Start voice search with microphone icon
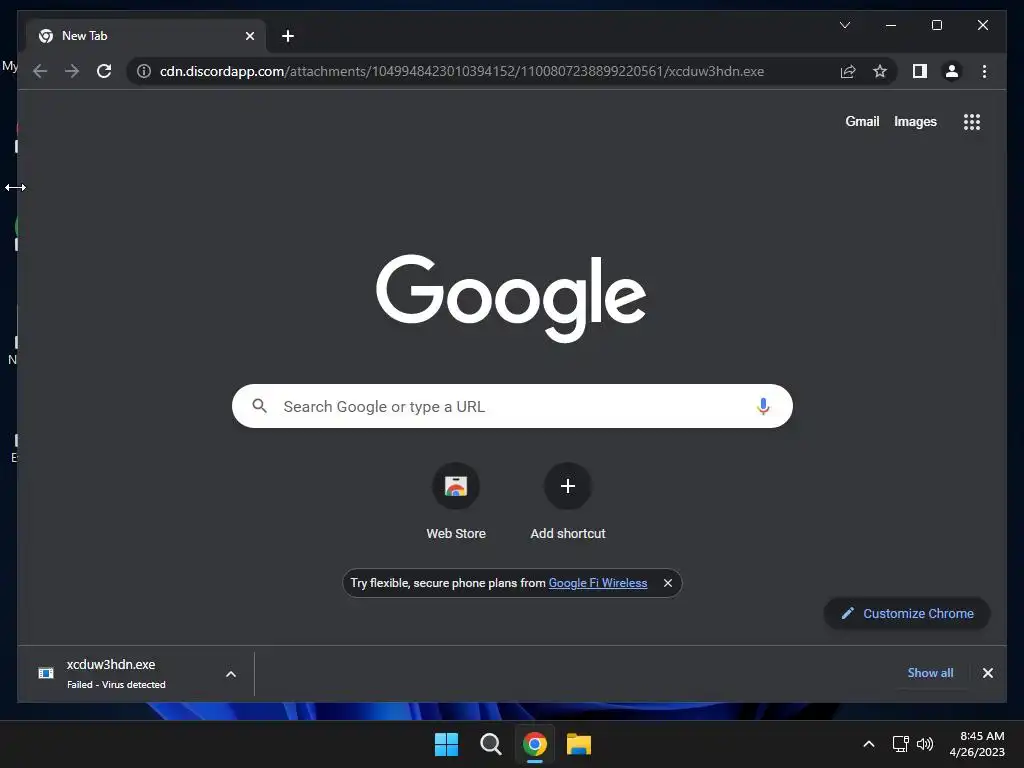 click(x=763, y=406)
